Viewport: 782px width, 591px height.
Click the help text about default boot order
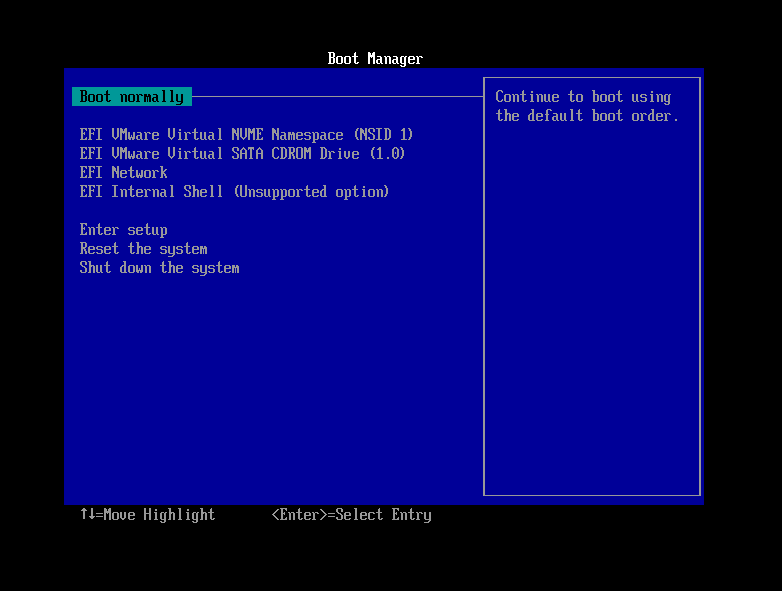tap(586, 106)
